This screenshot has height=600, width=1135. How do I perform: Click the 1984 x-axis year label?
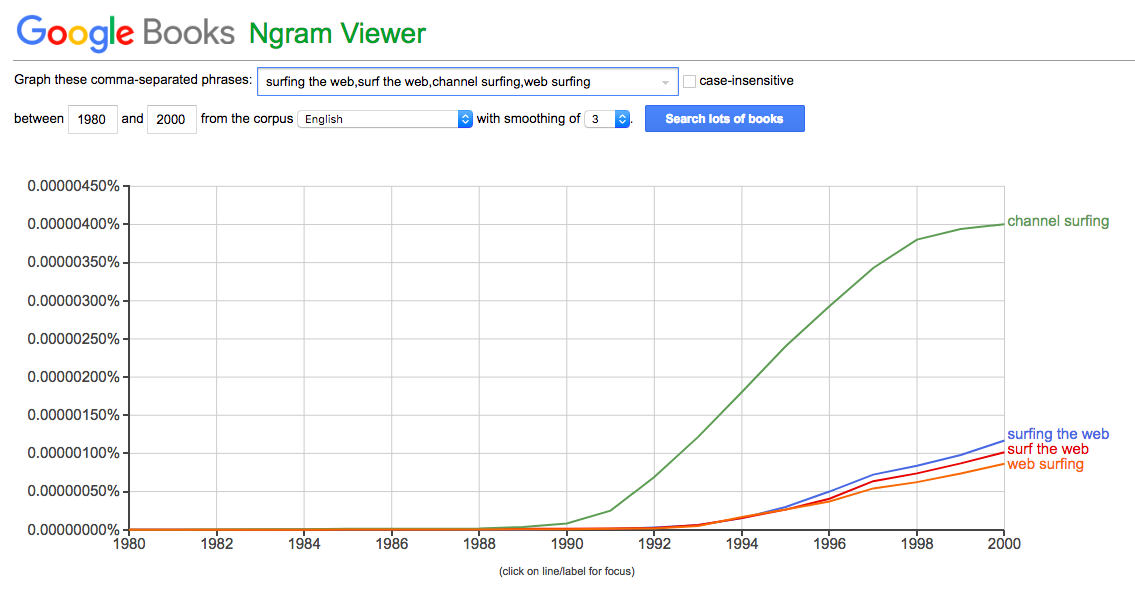[304, 544]
